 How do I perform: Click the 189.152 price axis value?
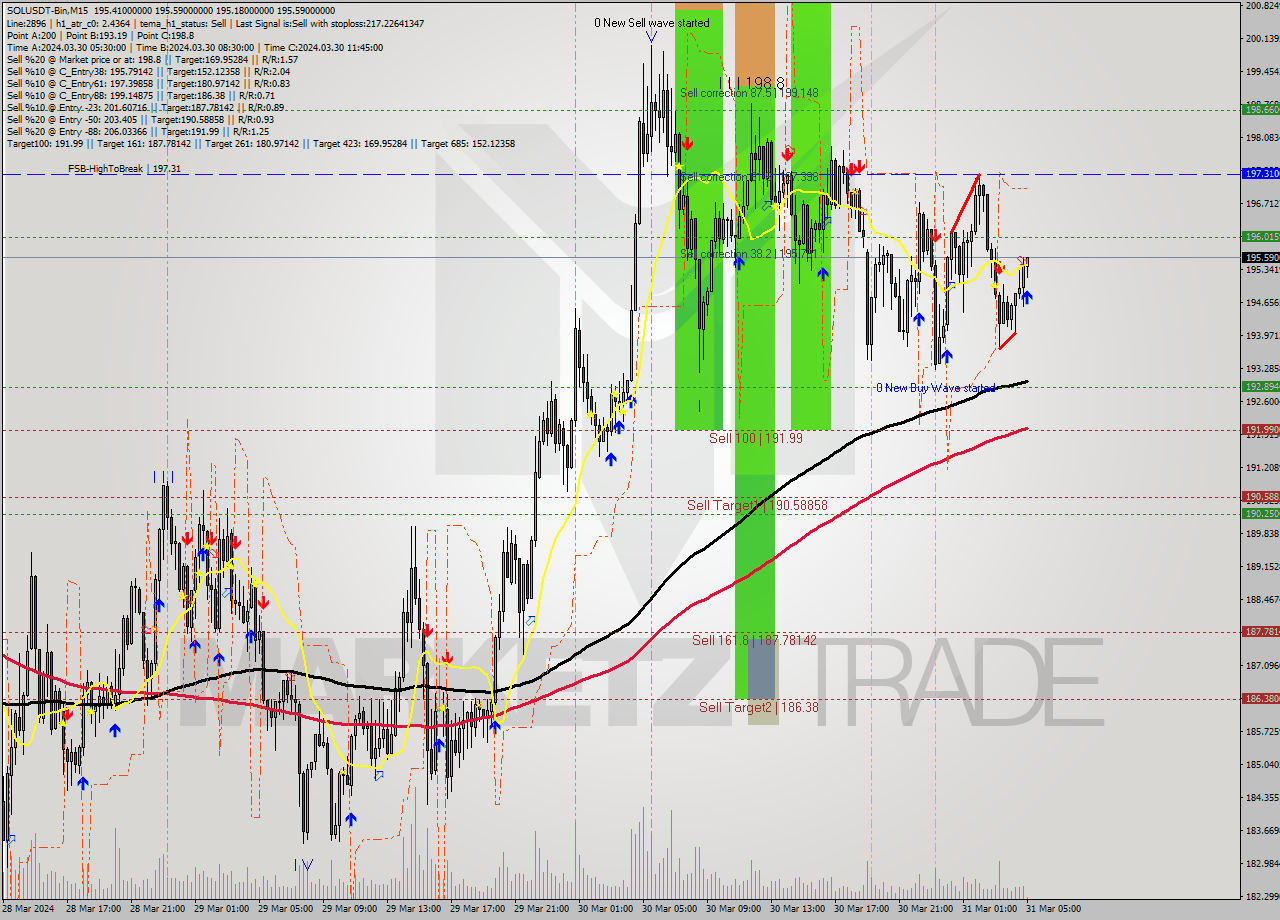(x=1262, y=566)
